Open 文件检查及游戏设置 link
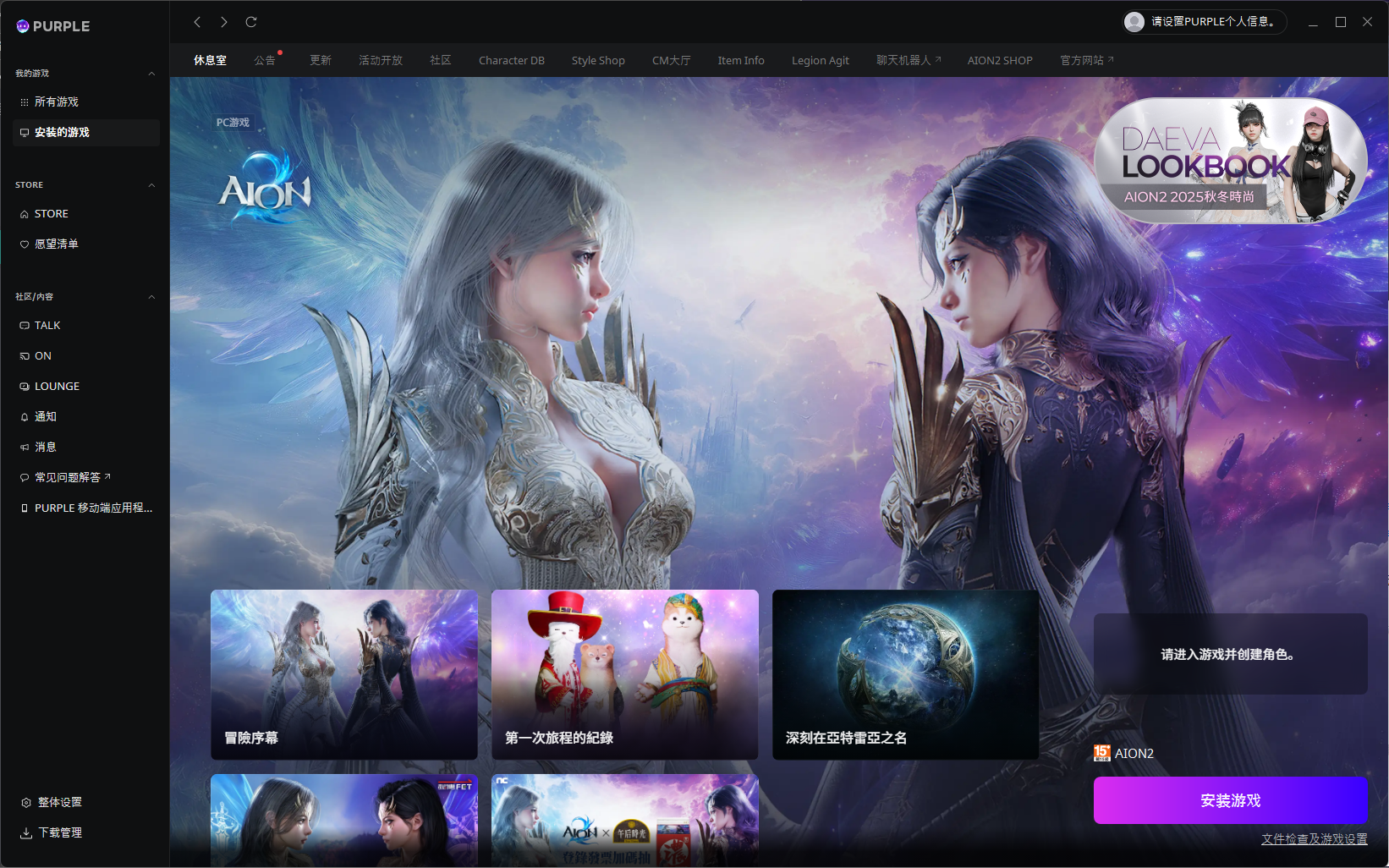The image size is (1389, 868). click(x=1314, y=839)
